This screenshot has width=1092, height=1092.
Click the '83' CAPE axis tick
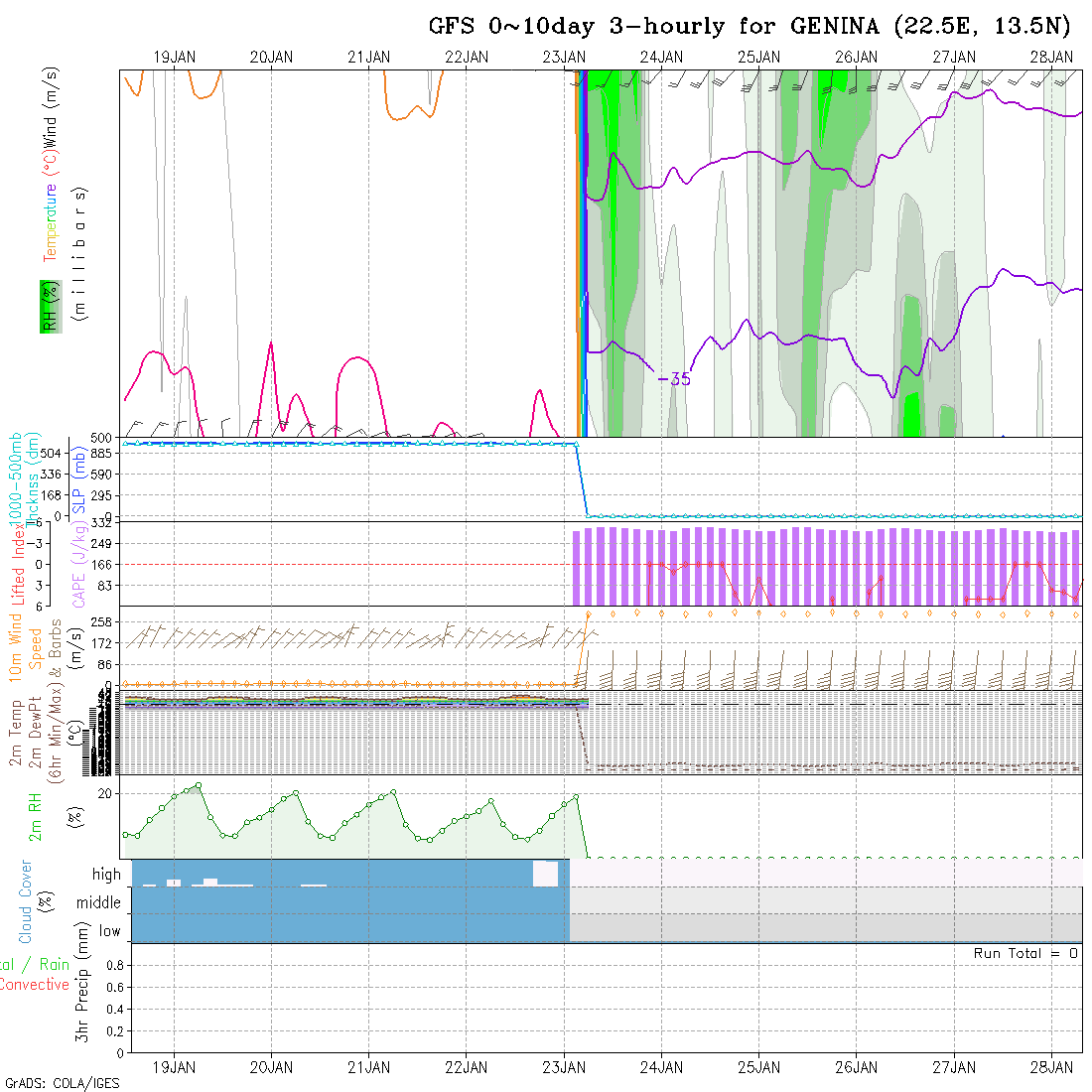(104, 586)
